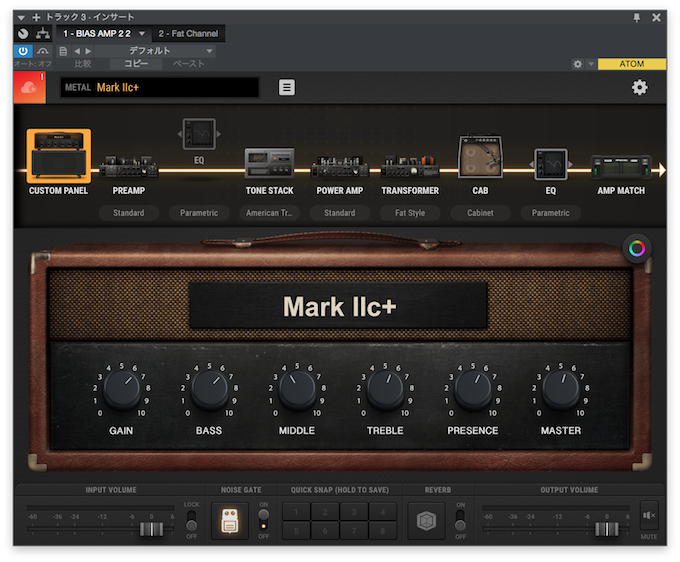Image resolution: width=680 pixels, height=562 pixels.
Task: Open Power Amp Standard type selector
Action: tap(340, 213)
